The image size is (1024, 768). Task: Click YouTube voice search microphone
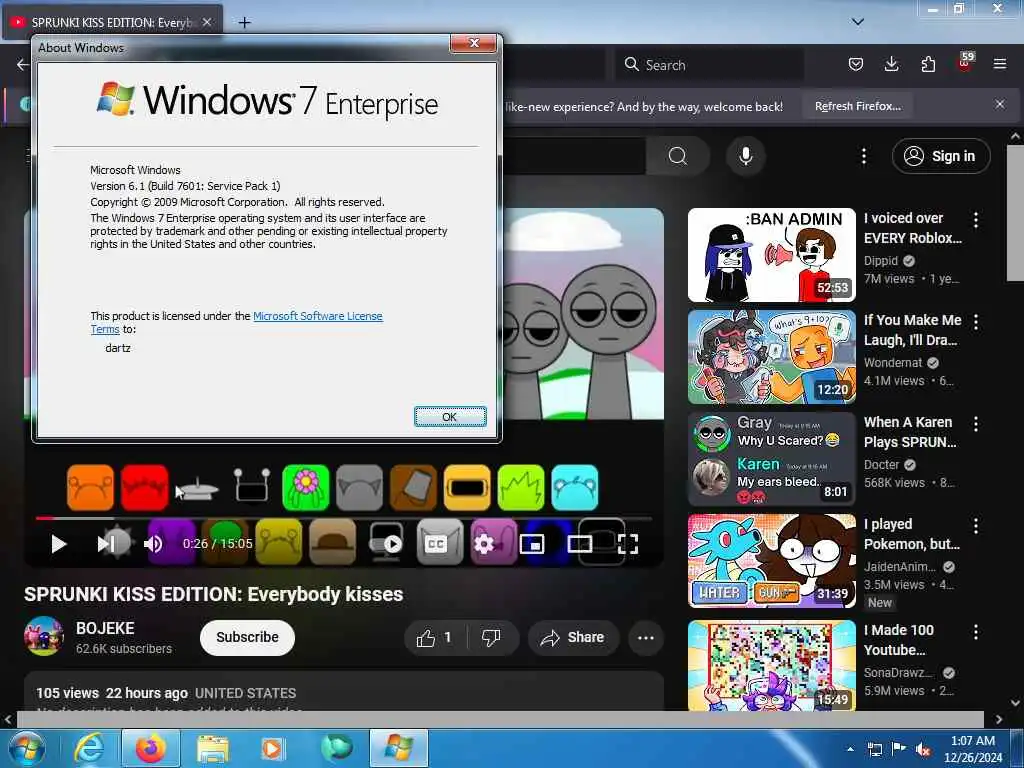pyautogui.click(x=746, y=156)
